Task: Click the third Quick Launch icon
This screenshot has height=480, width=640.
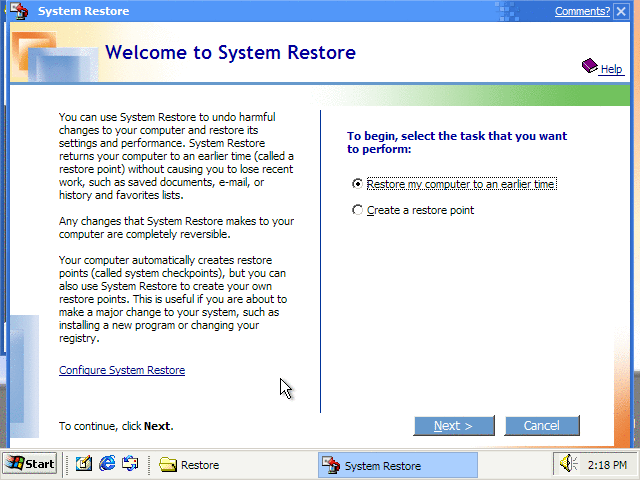Action: (130, 464)
